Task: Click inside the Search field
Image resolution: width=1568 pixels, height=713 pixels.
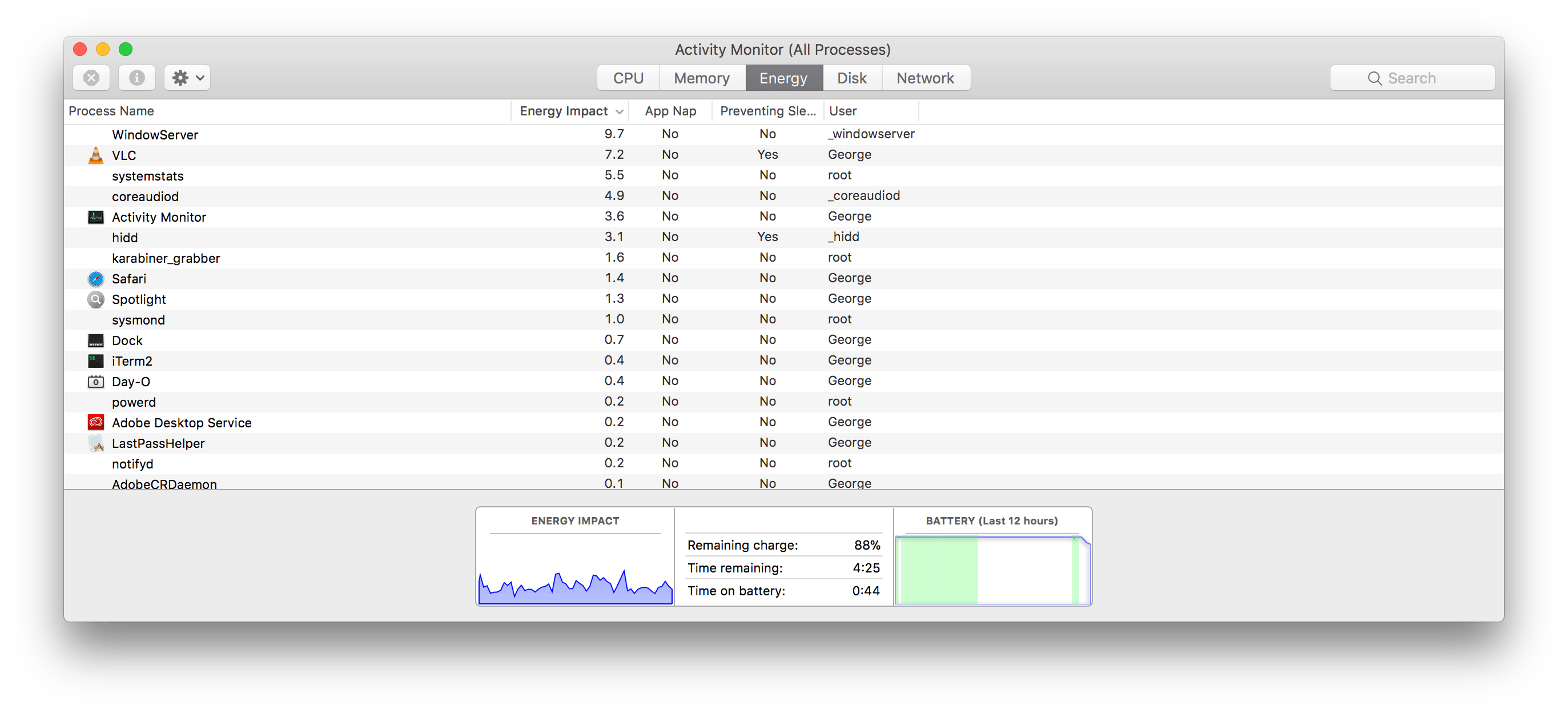Action: click(1412, 77)
